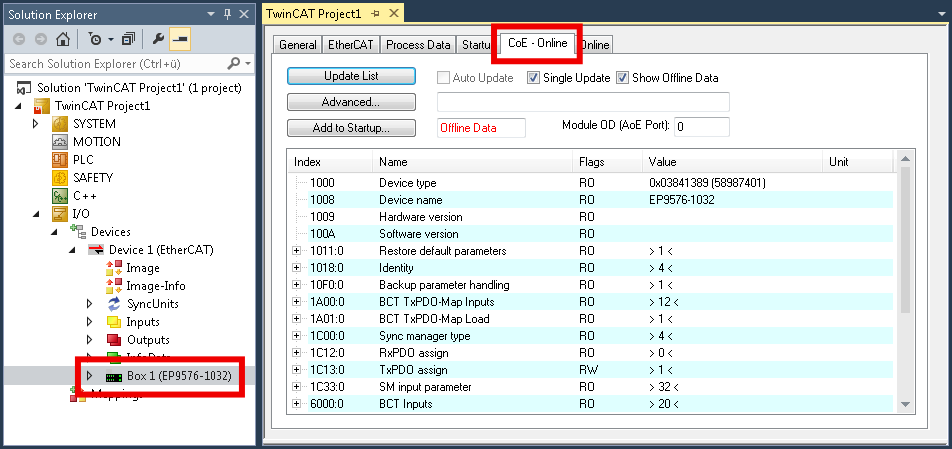Pin the Solution Explorer panel
The height and width of the screenshot is (449, 952).
point(228,14)
